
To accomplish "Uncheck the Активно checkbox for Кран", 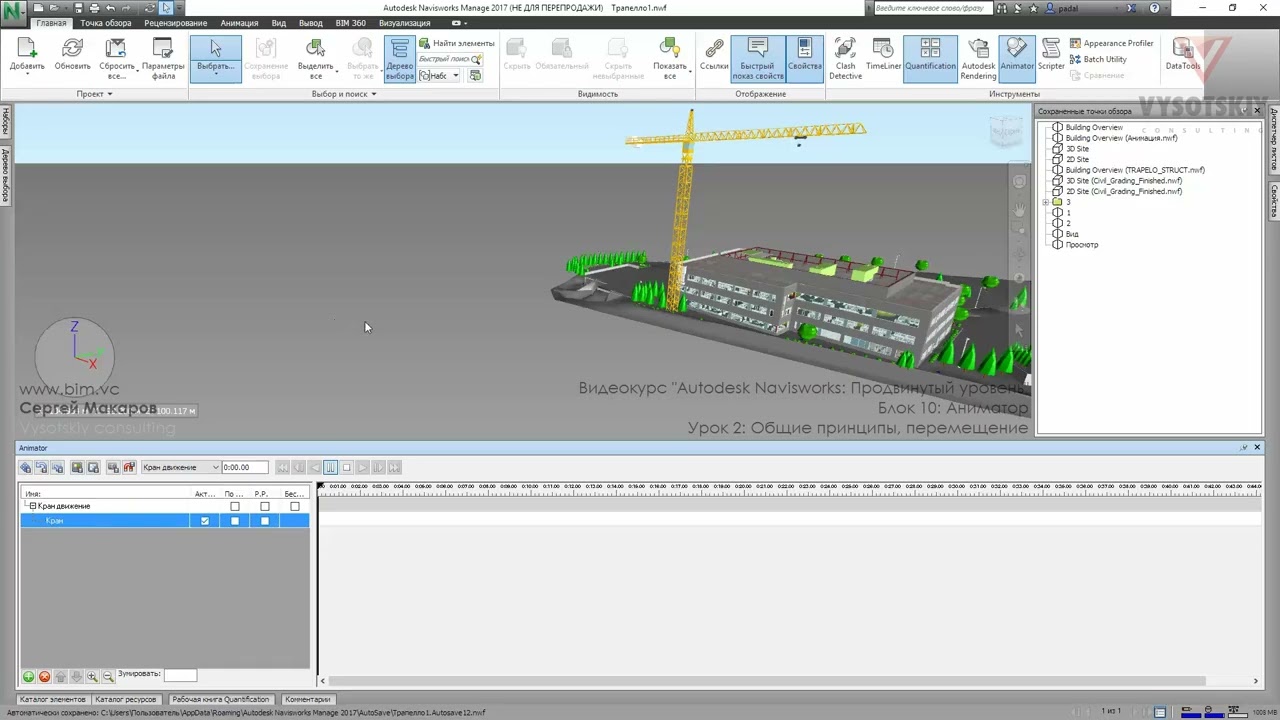I will (205, 521).
